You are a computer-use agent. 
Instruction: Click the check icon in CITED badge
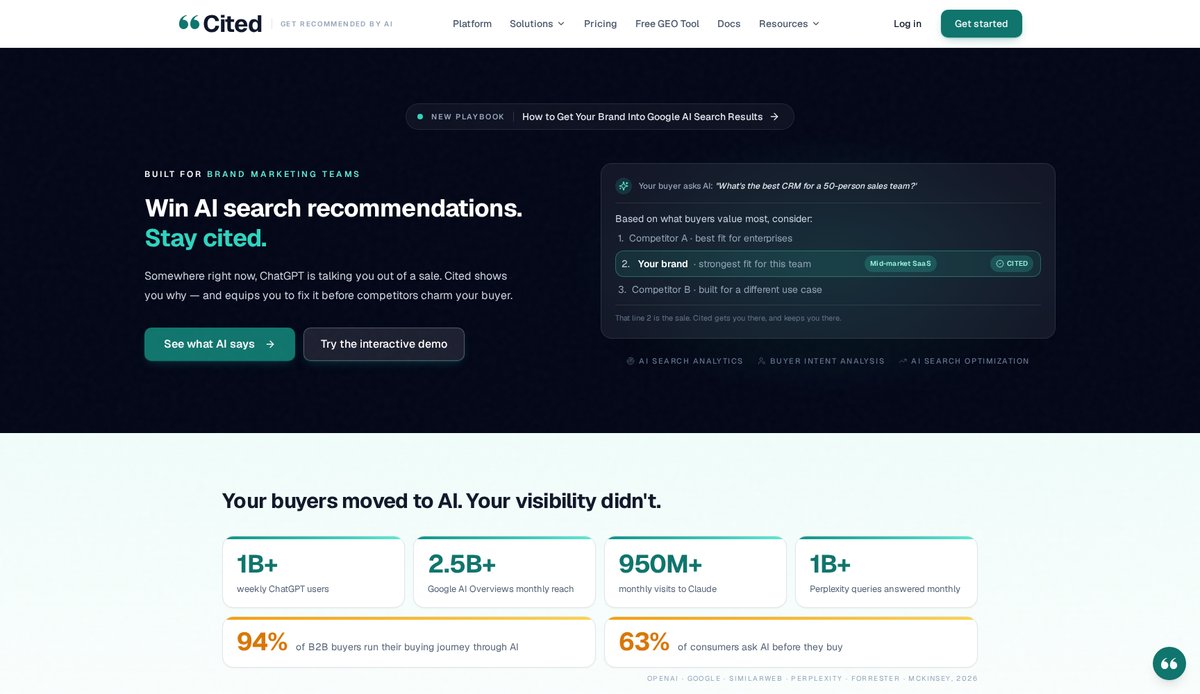coord(1000,264)
